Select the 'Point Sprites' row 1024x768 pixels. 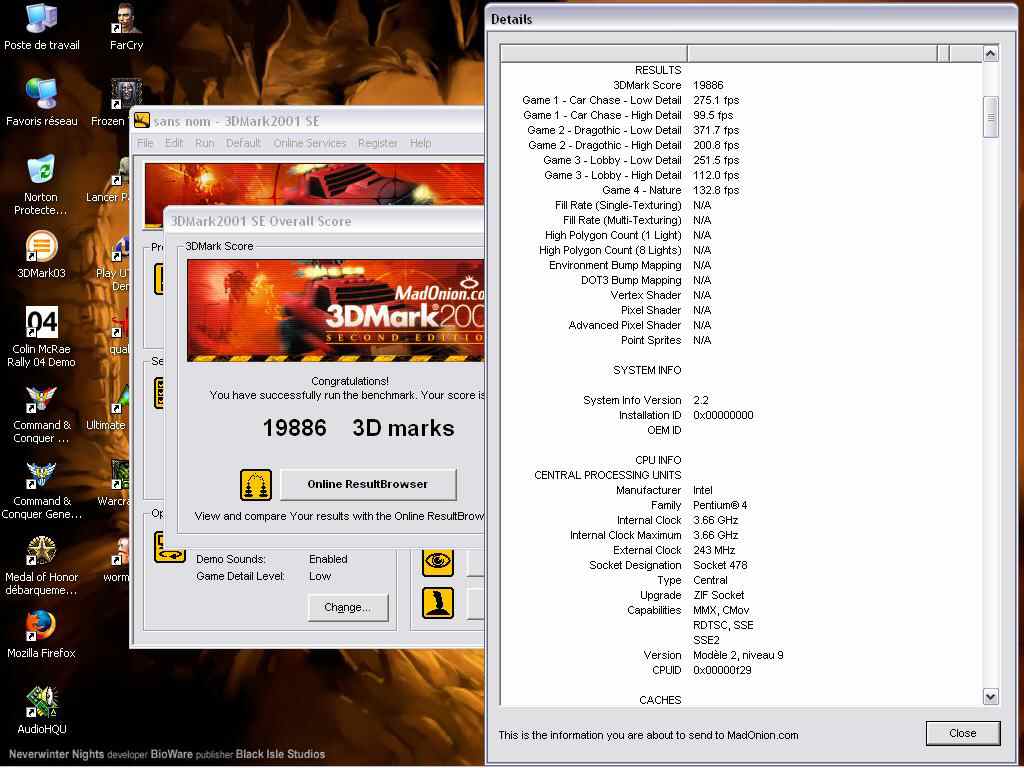741,340
